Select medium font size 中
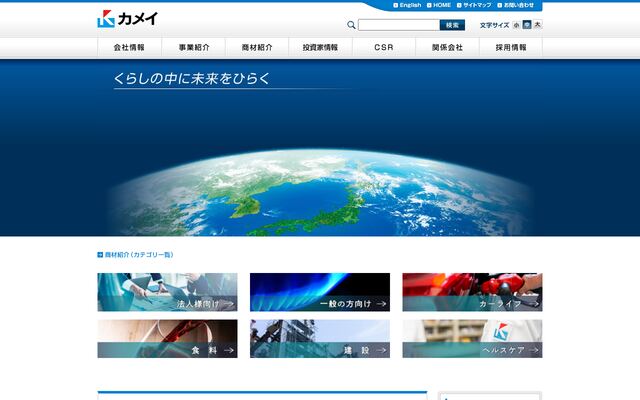Image resolution: width=640 pixels, height=400 pixels. point(527,24)
